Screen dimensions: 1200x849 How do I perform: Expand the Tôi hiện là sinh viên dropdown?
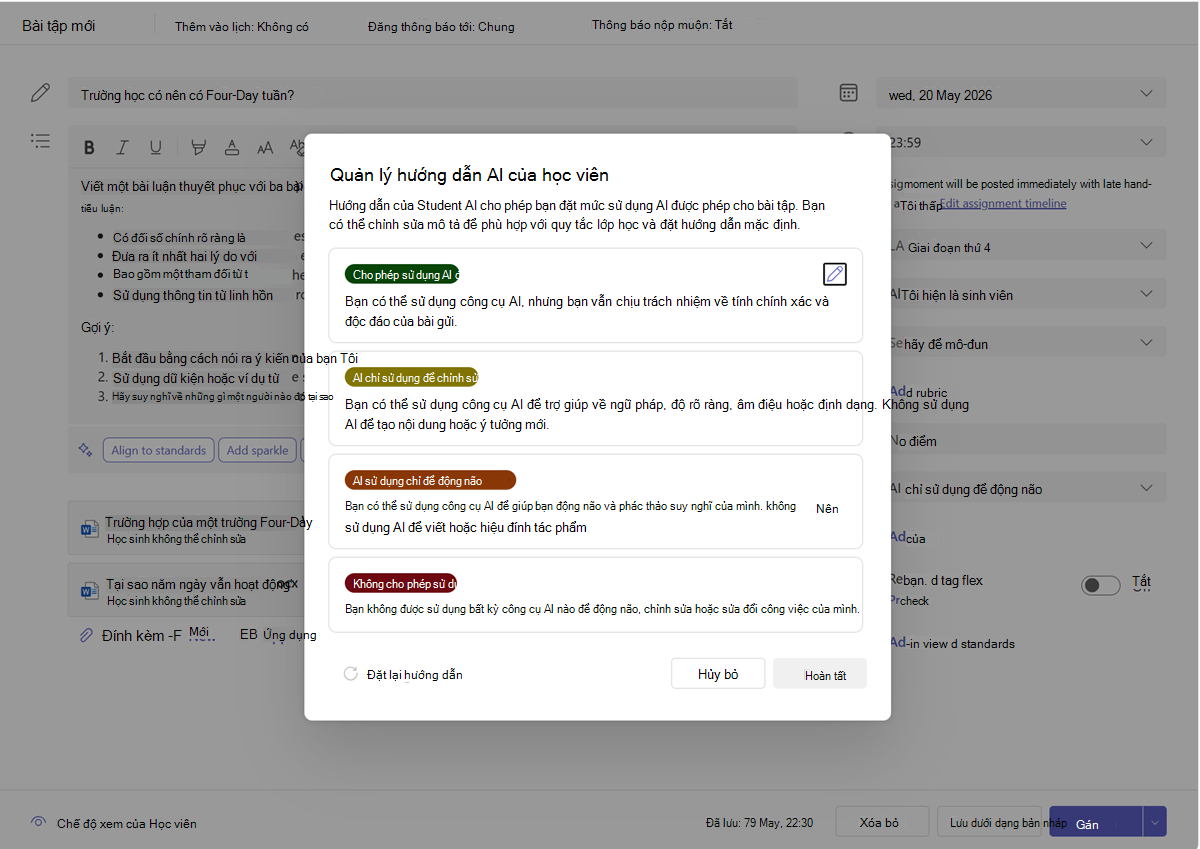tap(1021, 294)
